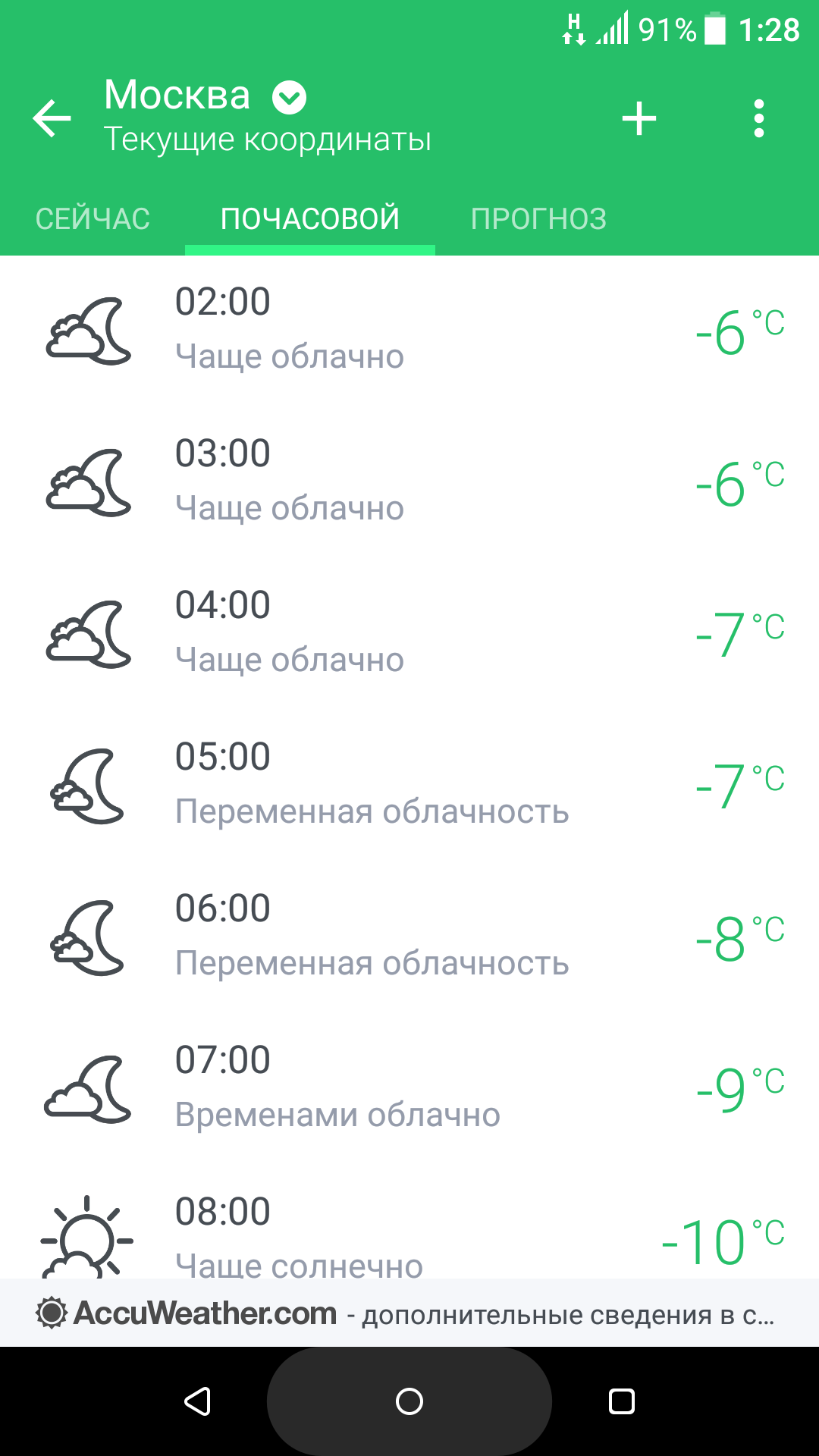Image resolution: width=819 pixels, height=1456 pixels.
Task: Tap the AccuWeather sun logo
Action: point(52,1313)
